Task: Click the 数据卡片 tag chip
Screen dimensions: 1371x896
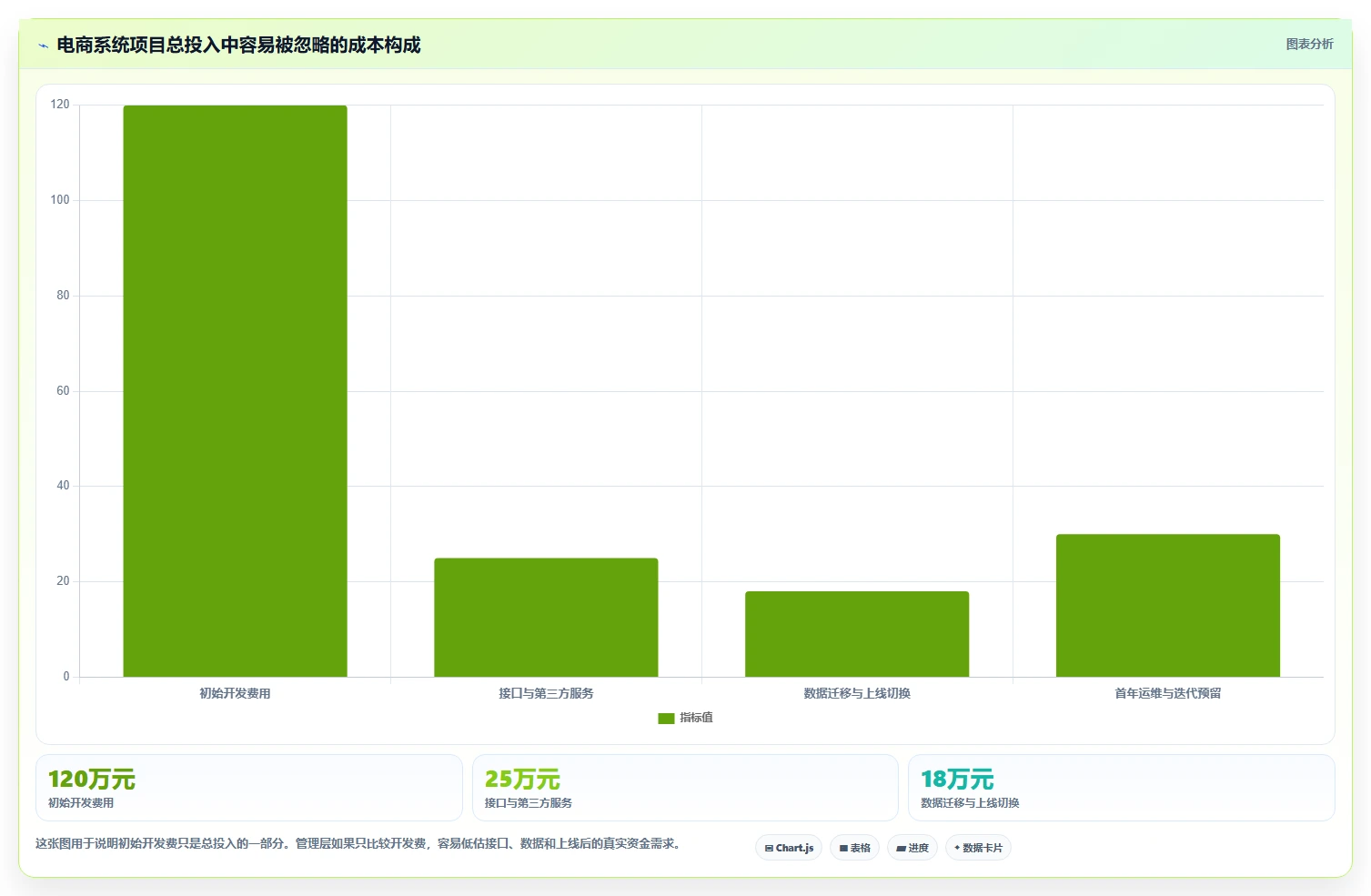Action: click(978, 848)
